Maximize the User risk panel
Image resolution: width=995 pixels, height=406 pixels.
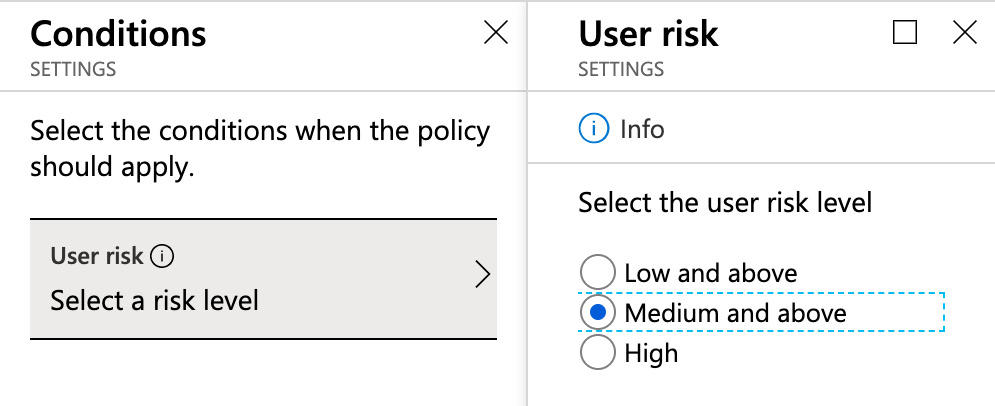905,33
